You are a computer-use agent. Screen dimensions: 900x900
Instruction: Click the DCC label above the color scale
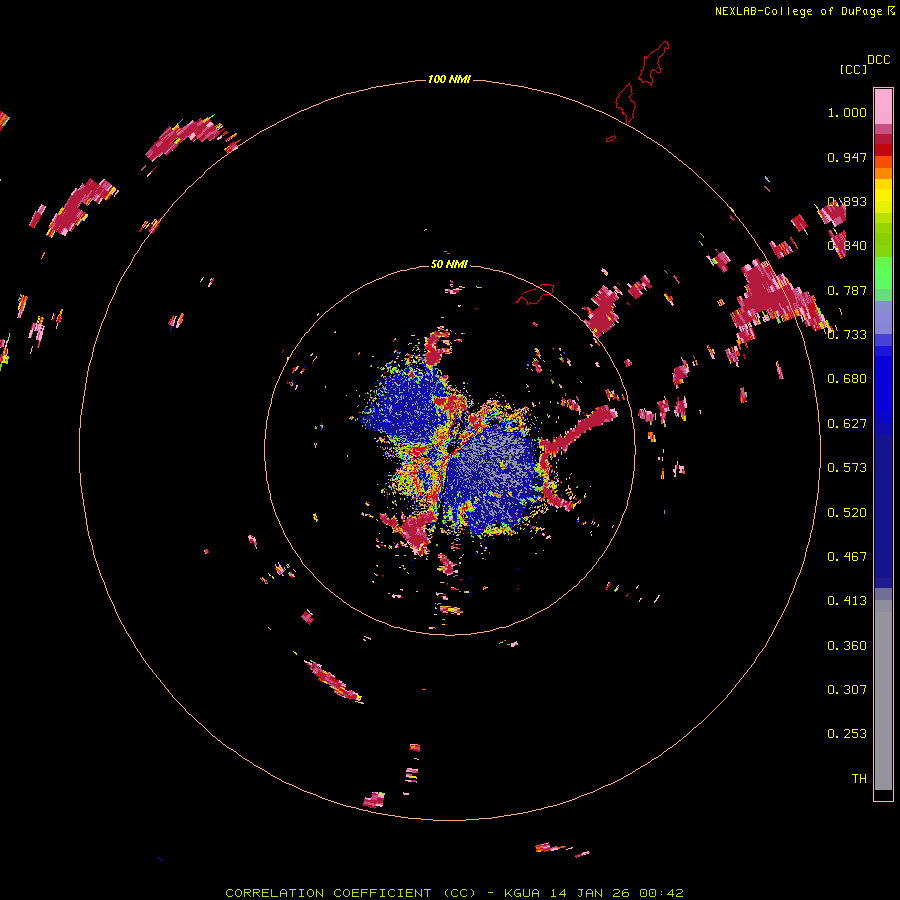click(x=879, y=60)
